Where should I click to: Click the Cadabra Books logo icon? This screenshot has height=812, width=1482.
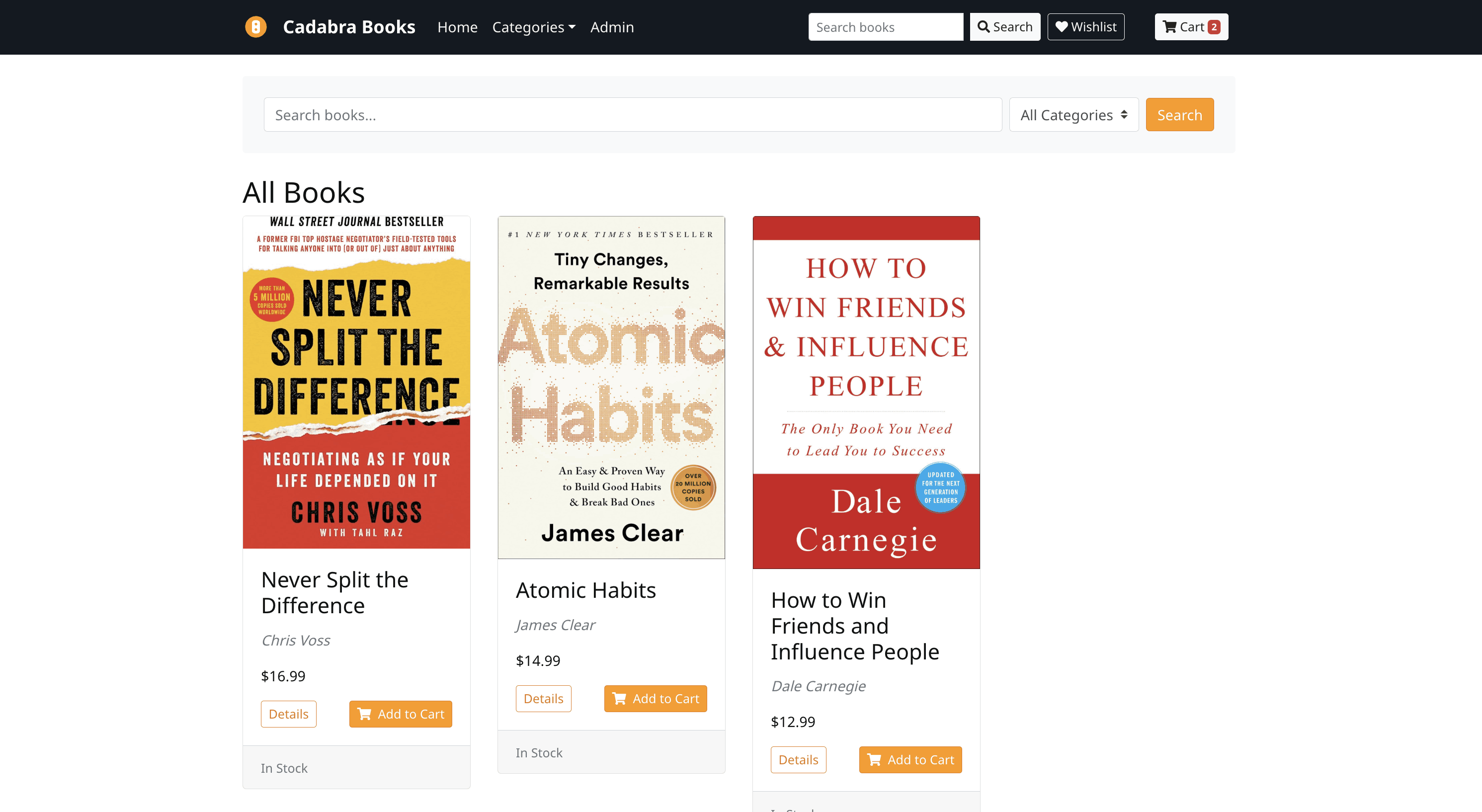click(256, 26)
